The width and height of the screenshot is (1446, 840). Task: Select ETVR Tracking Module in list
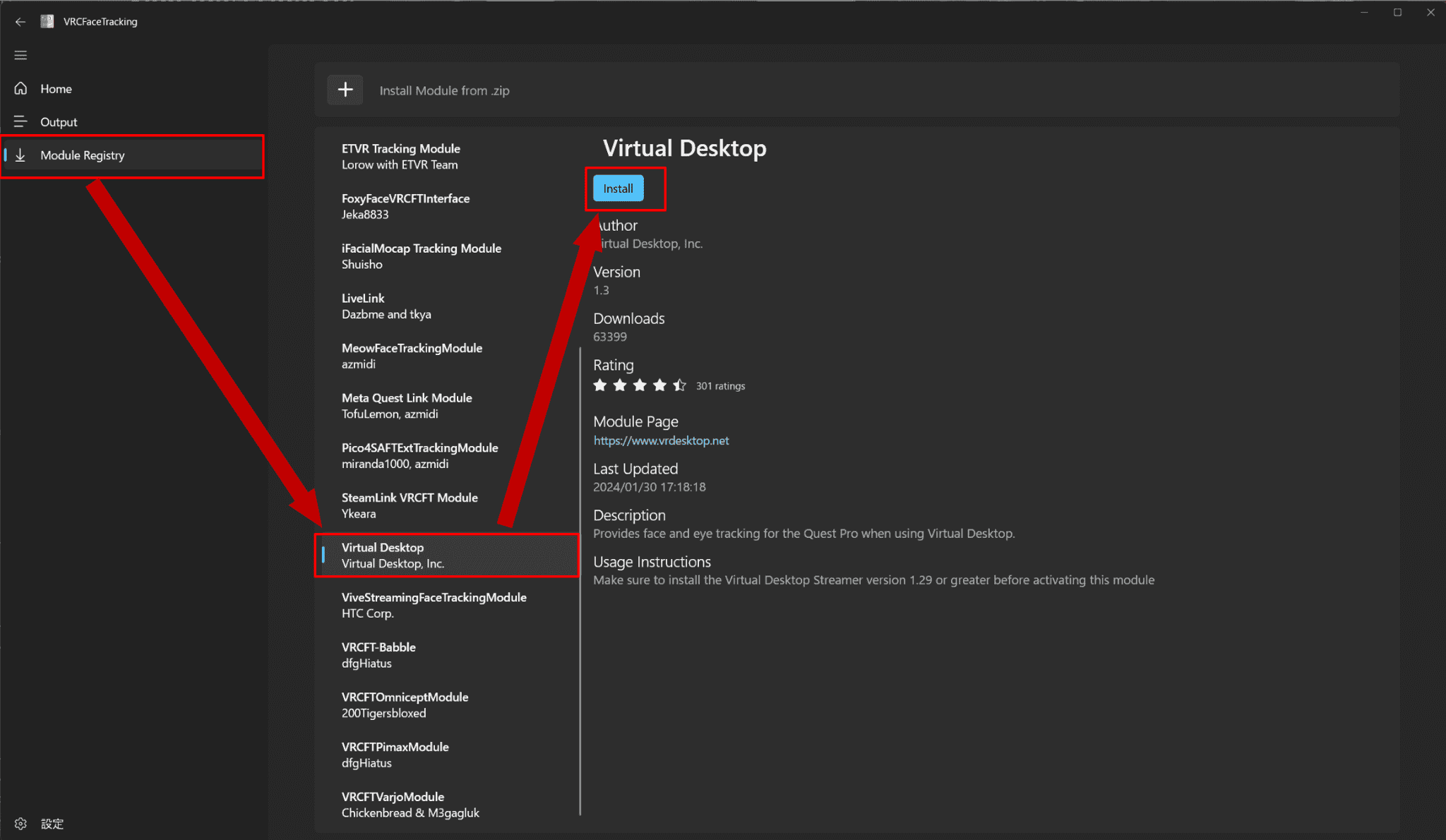click(400, 156)
